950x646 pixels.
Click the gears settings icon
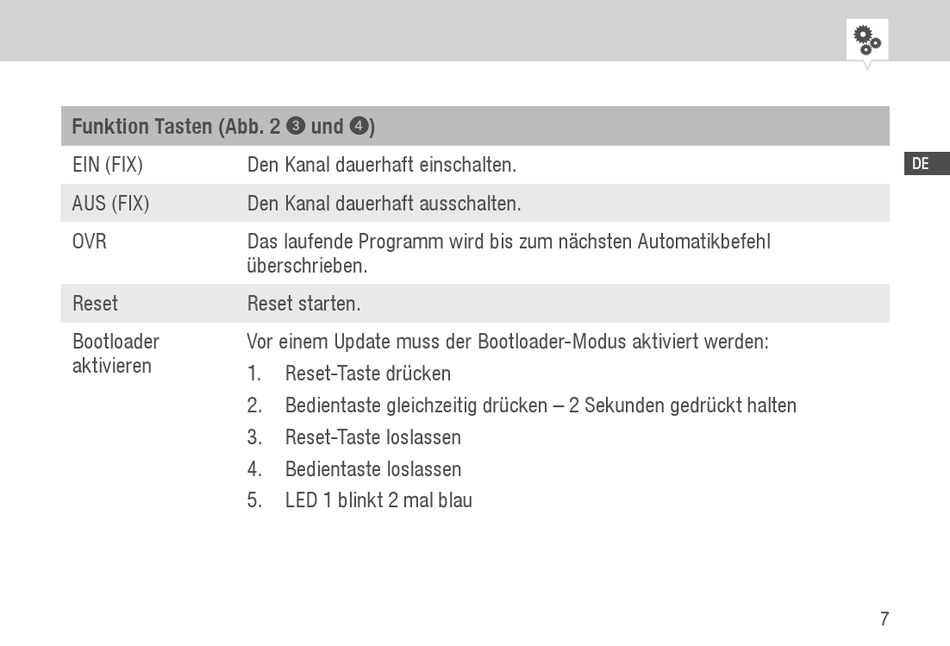[866, 40]
